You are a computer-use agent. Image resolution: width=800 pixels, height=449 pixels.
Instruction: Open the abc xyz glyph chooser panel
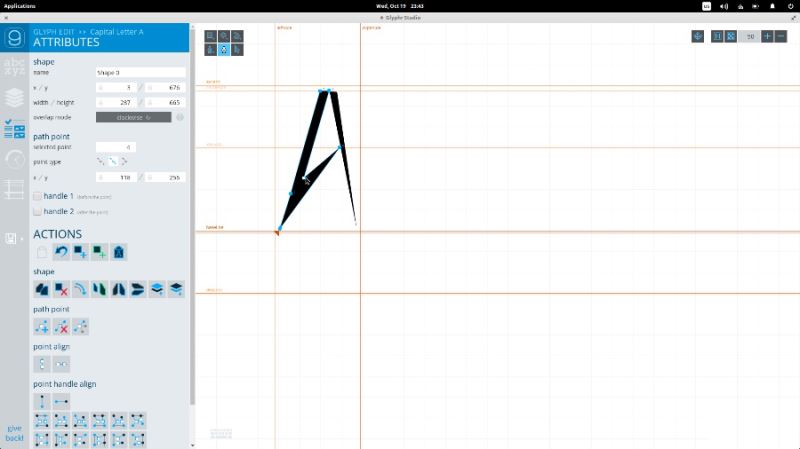coord(14,67)
